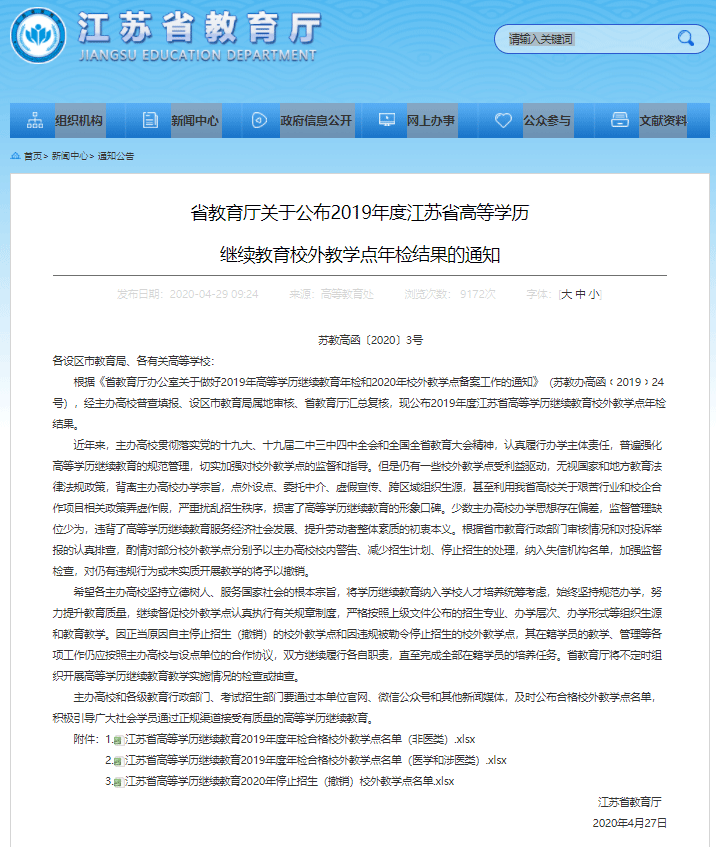Click the 组织机构 organization chart icon

point(35,120)
